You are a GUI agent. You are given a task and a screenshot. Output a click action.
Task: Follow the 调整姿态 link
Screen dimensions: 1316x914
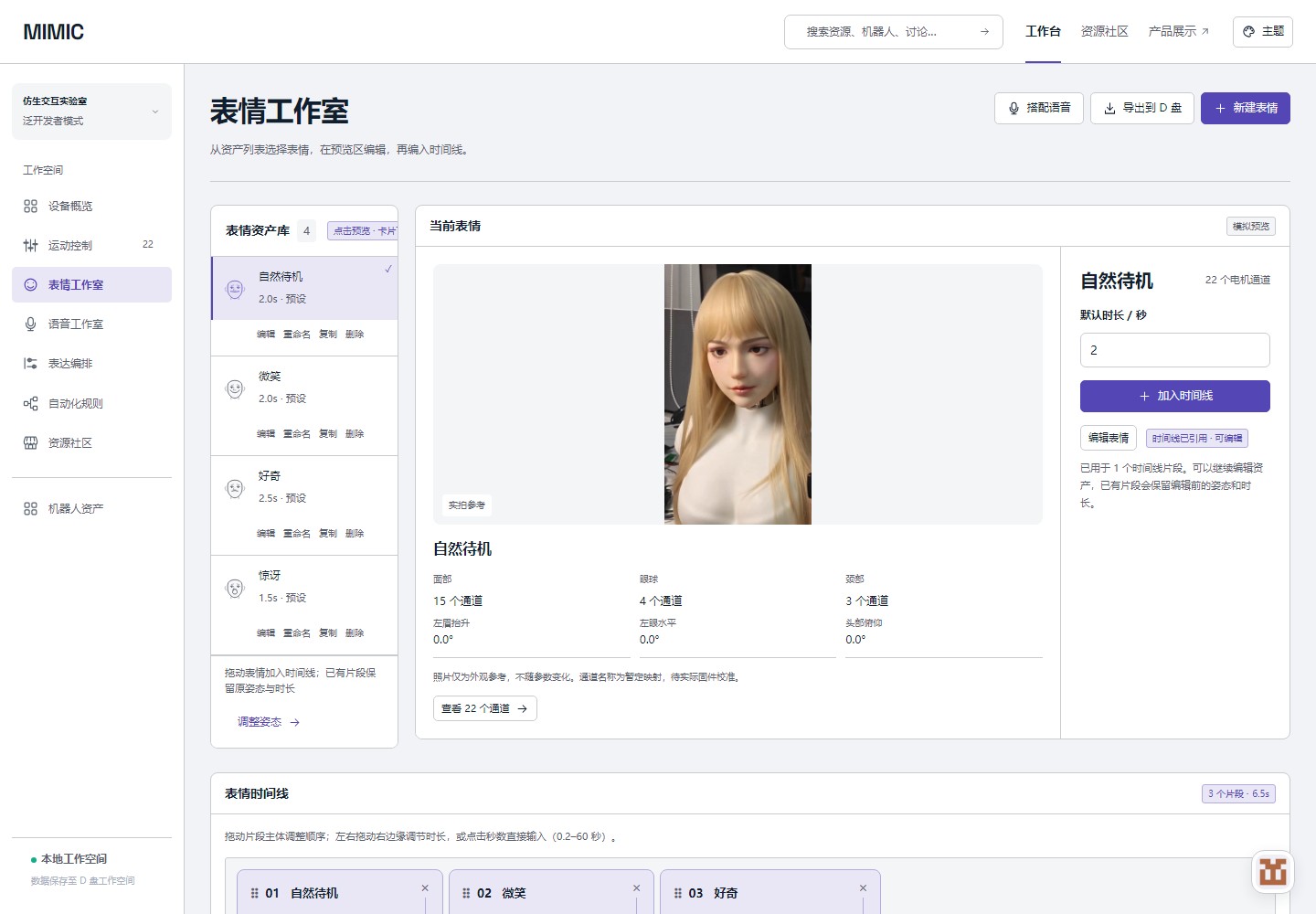point(269,722)
